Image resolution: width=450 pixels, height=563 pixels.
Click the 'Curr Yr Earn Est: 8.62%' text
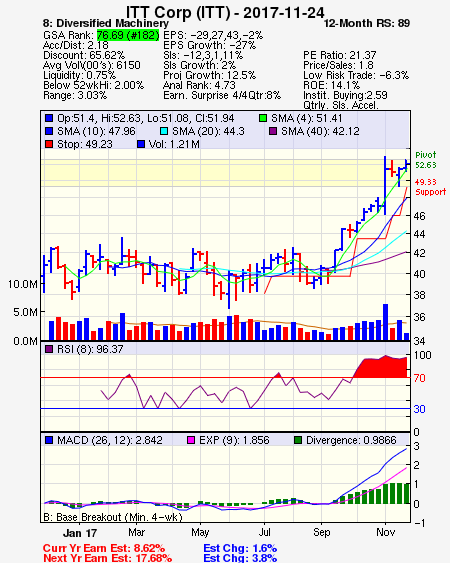(x=104, y=549)
